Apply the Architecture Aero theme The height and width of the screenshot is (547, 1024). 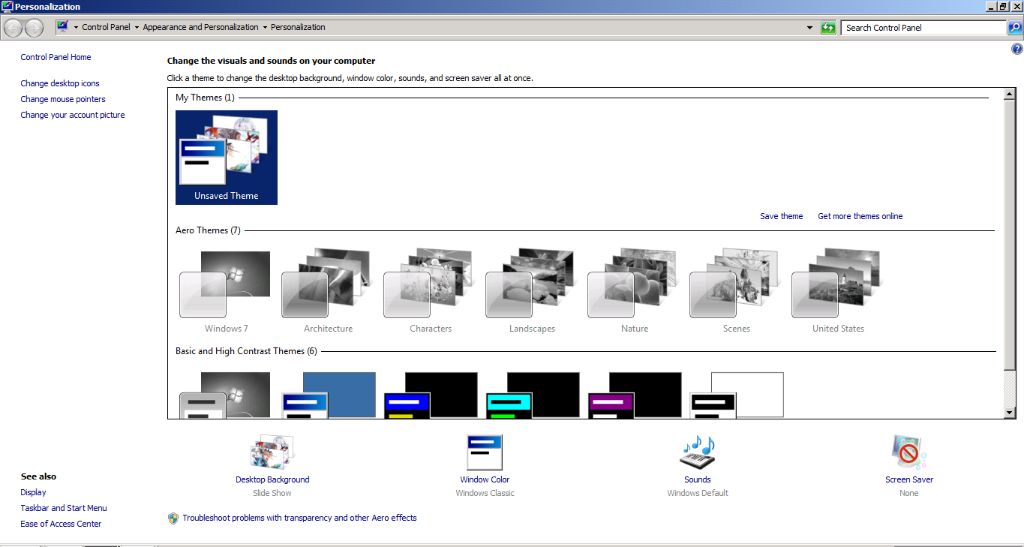point(328,291)
